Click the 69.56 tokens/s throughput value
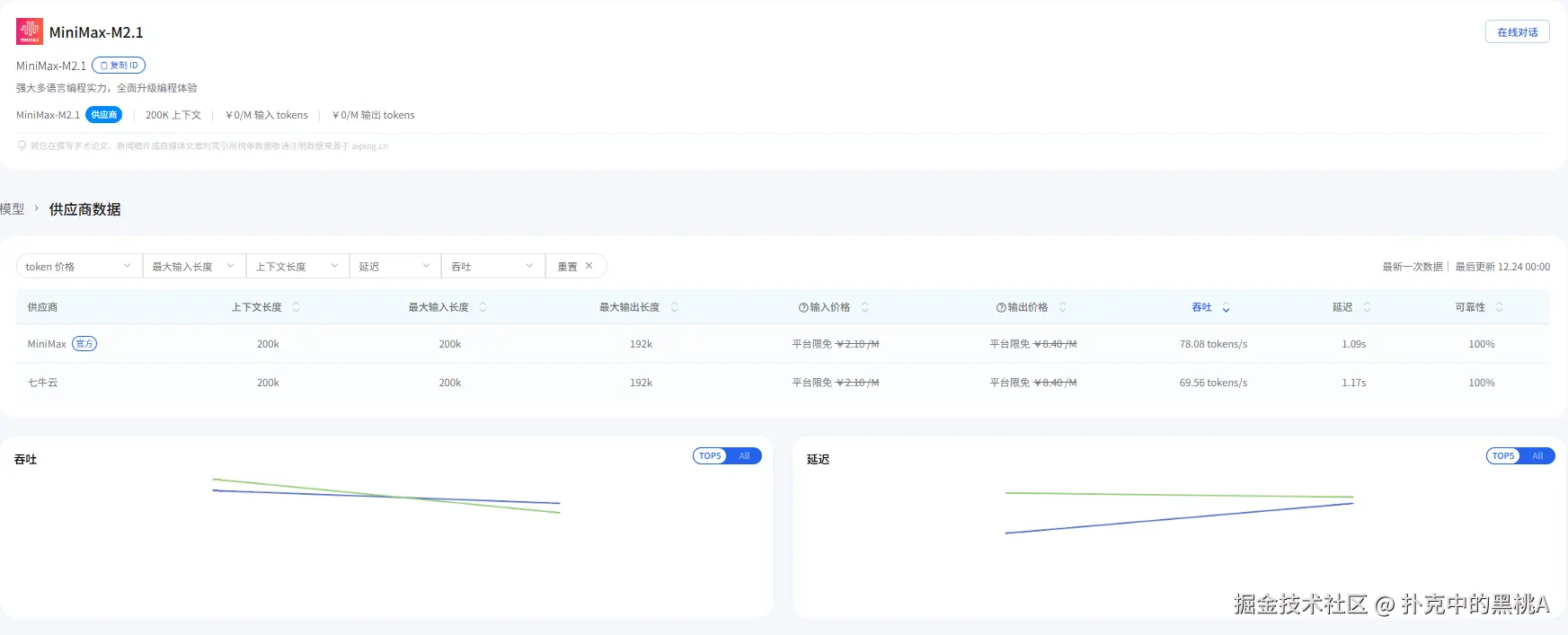 (1213, 383)
